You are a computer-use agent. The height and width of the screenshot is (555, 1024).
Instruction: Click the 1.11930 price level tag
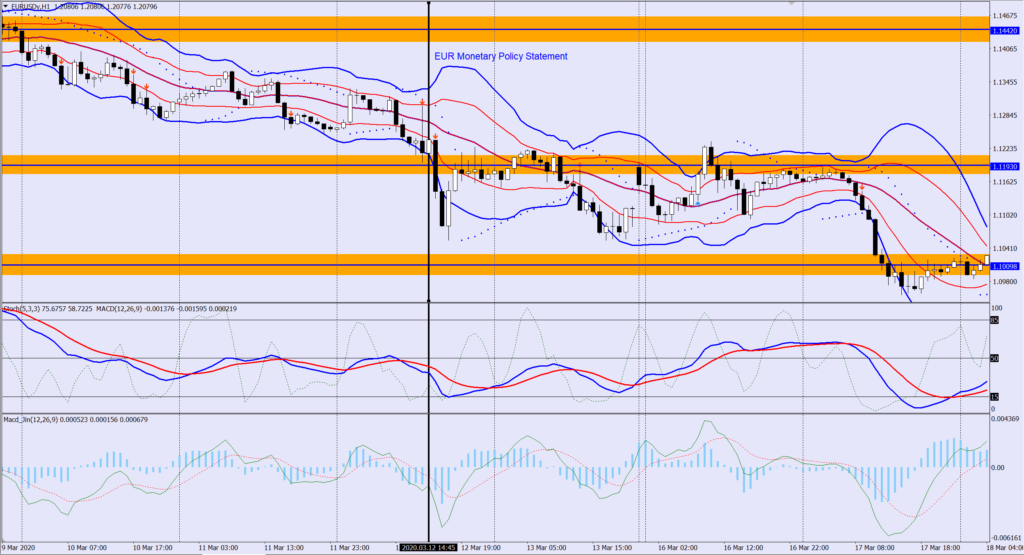click(x=1004, y=166)
